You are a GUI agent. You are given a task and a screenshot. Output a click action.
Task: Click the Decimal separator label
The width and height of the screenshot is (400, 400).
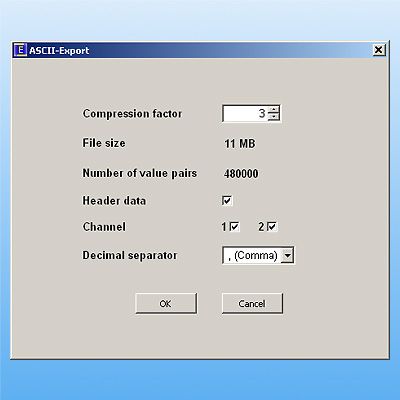click(x=130, y=255)
